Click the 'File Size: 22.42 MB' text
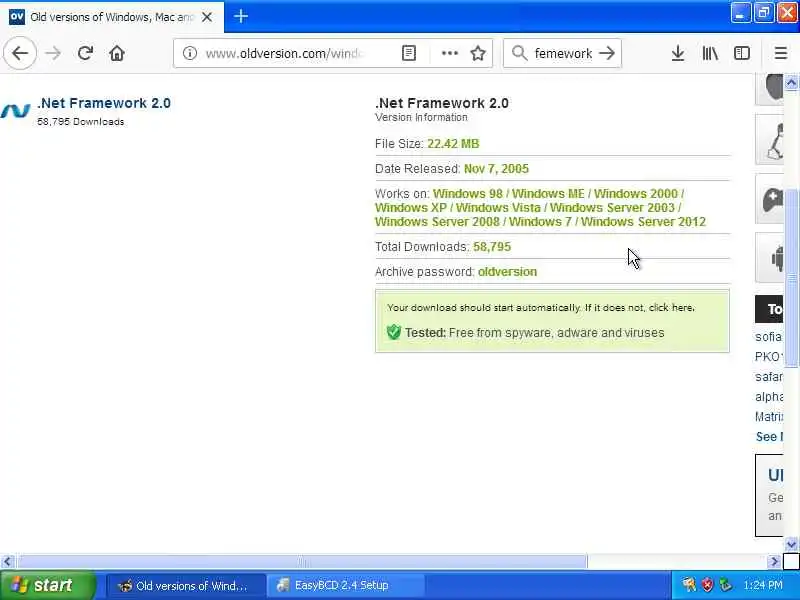 tap(427, 144)
